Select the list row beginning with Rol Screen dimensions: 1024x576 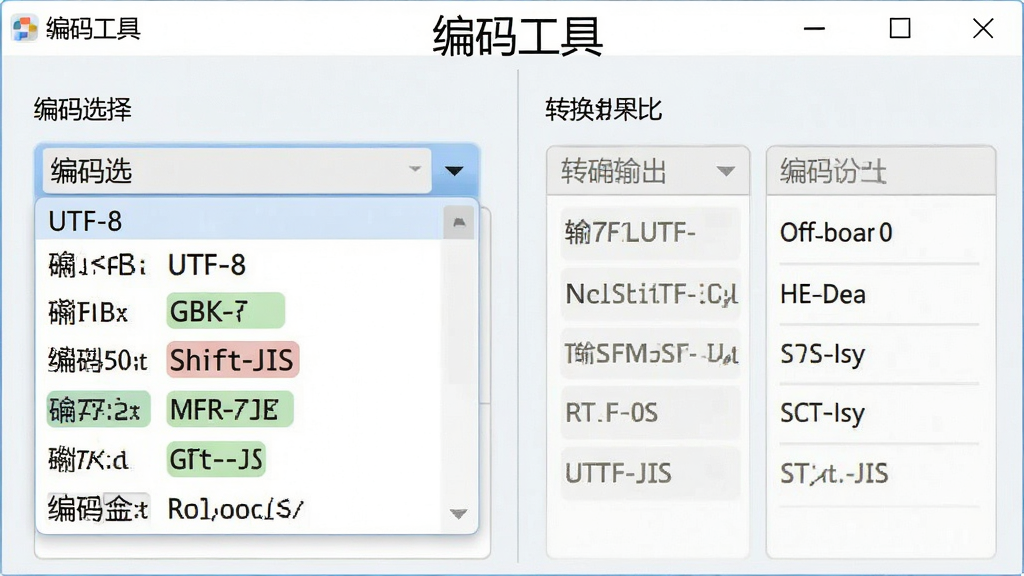click(x=239, y=509)
